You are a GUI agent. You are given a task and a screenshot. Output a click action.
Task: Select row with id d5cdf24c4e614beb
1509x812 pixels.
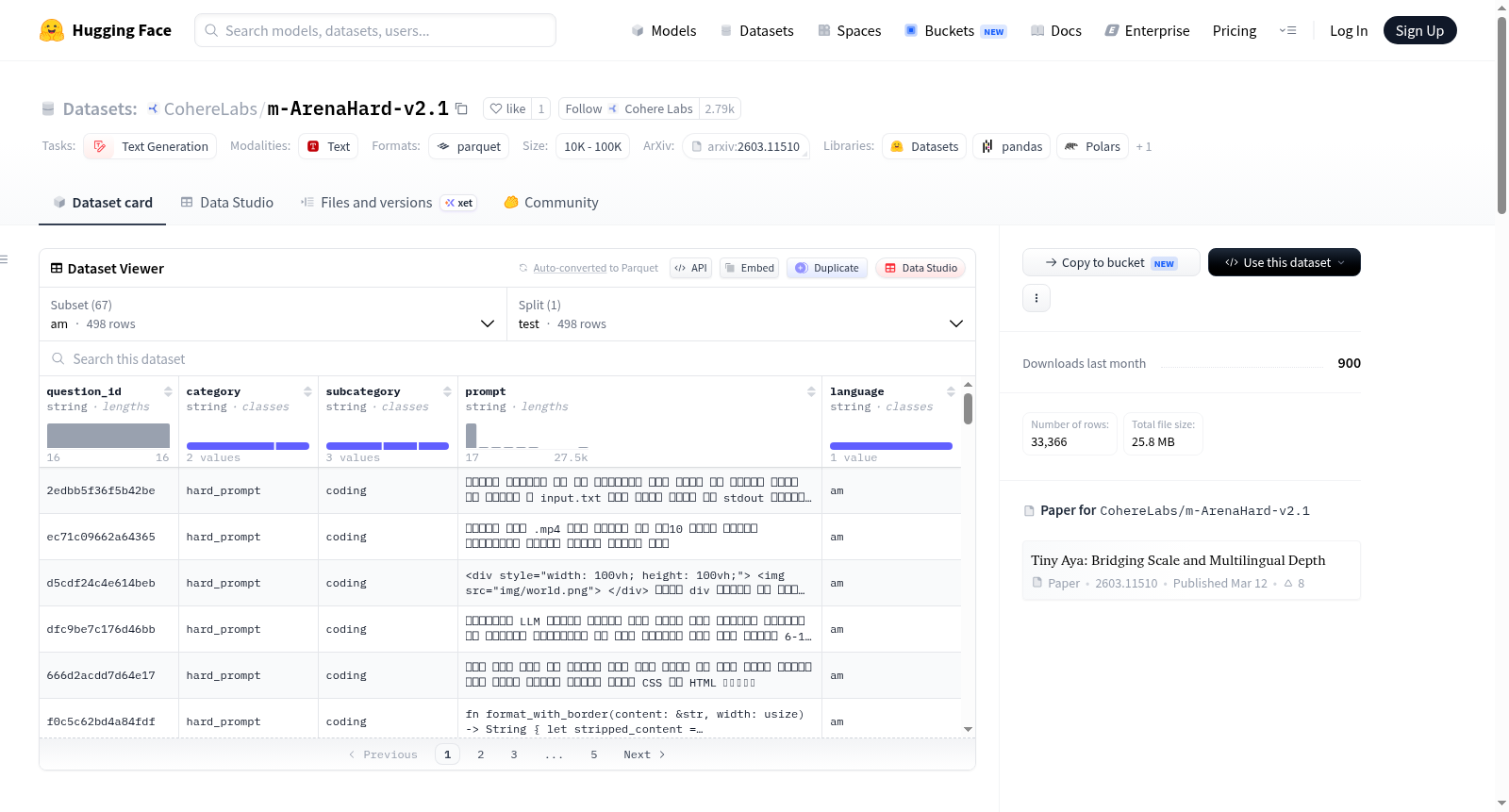click(x=500, y=583)
